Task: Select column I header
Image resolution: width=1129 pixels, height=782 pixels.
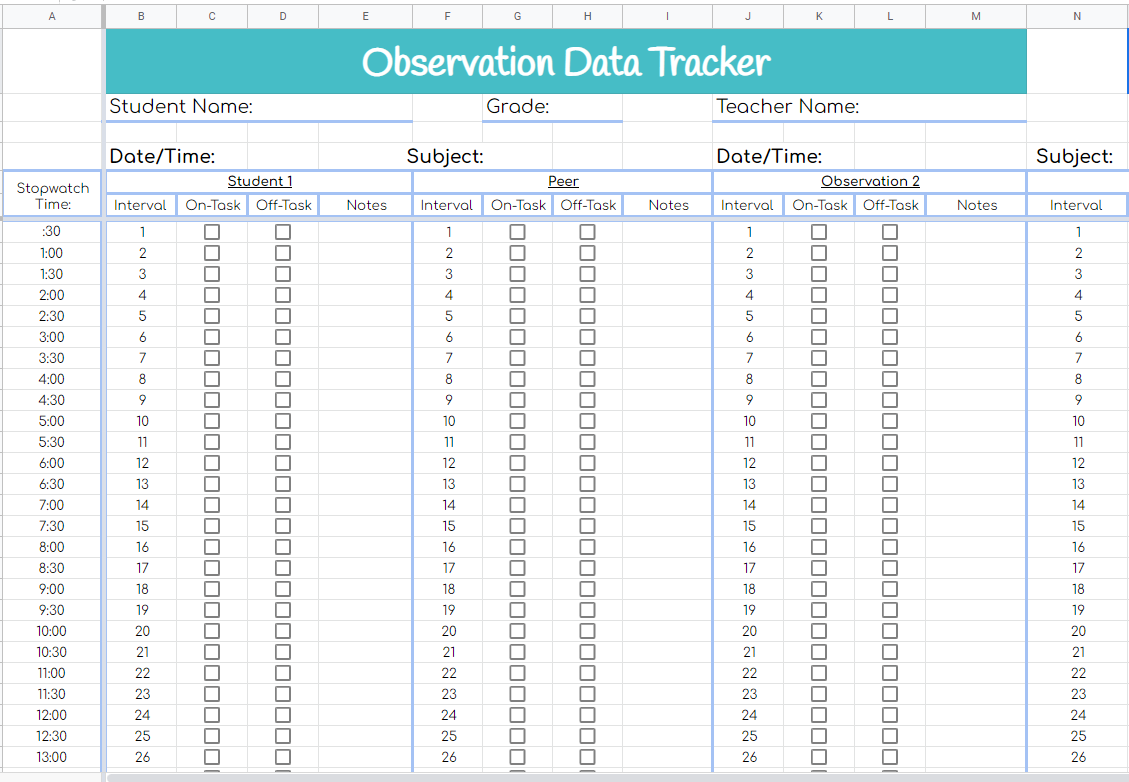Action: point(667,16)
